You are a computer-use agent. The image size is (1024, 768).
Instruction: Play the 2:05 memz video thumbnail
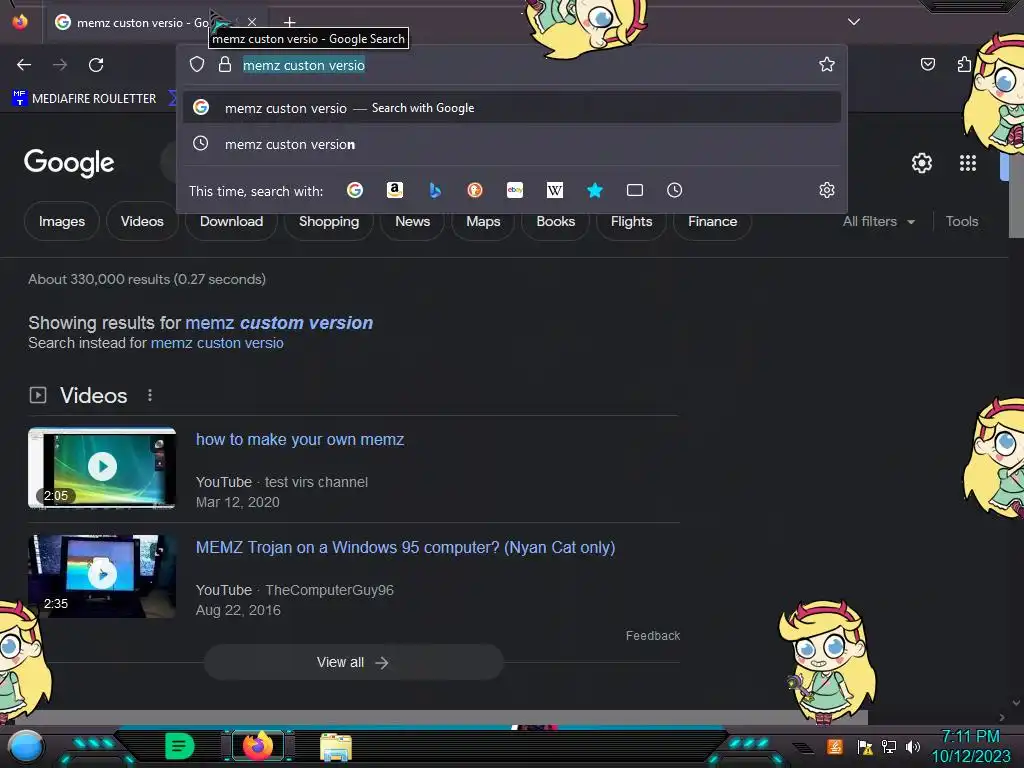coord(102,468)
